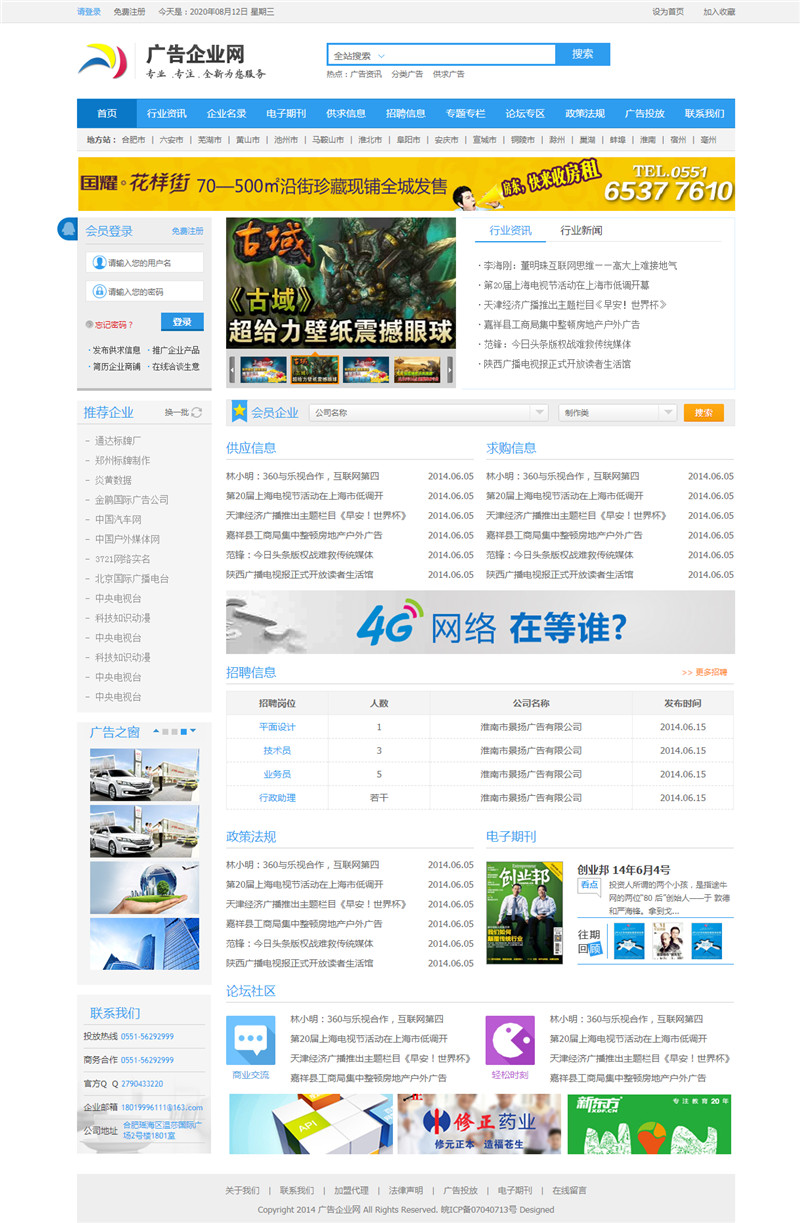Click the blue 登录 button
This screenshot has height=1223, width=800.
click(182, 322)
